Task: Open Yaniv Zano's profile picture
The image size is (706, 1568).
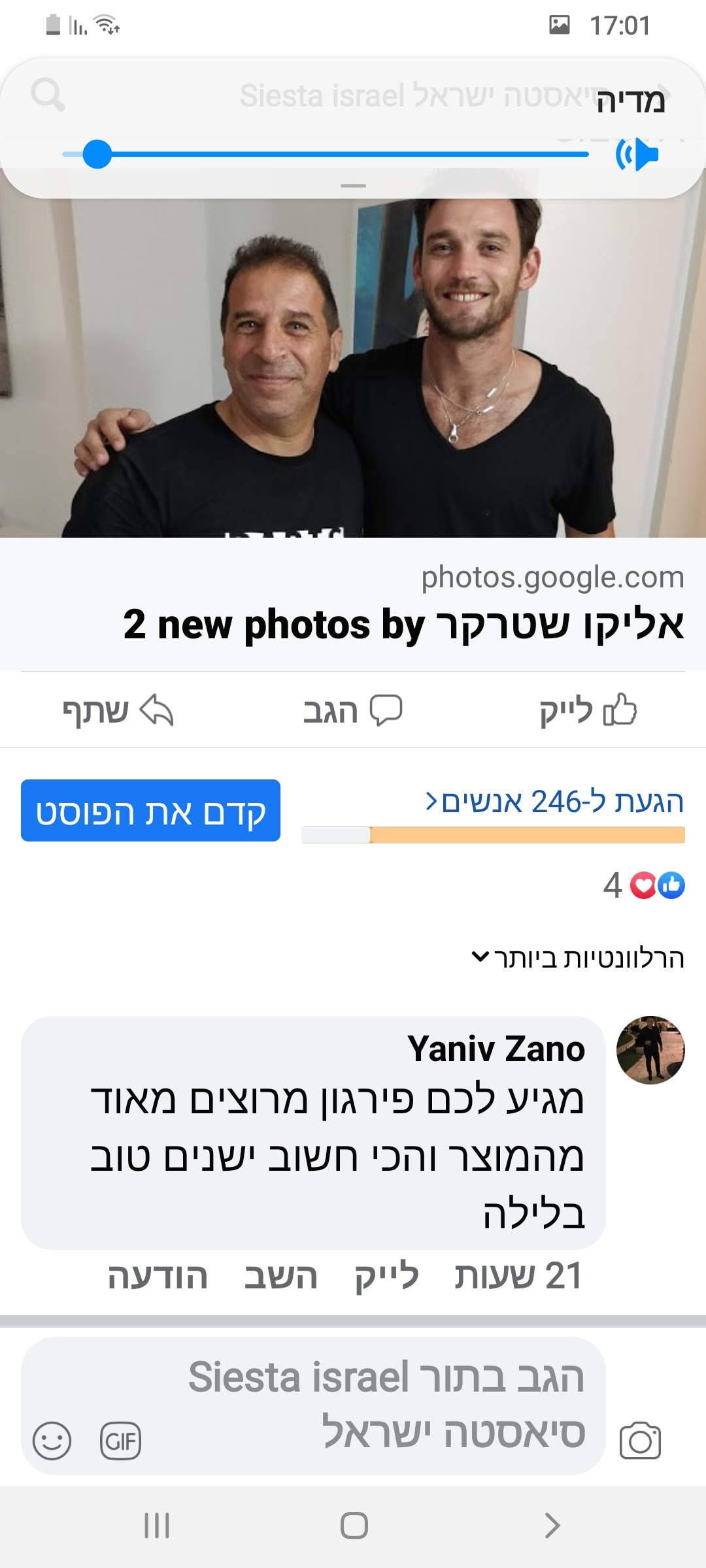Action: pos(650,1050)
